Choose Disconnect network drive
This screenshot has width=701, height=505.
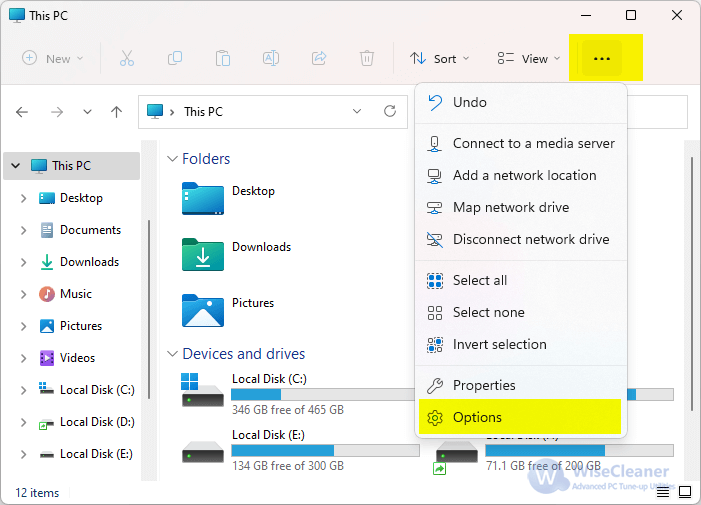pyautogui.click(x=521, y=240)
